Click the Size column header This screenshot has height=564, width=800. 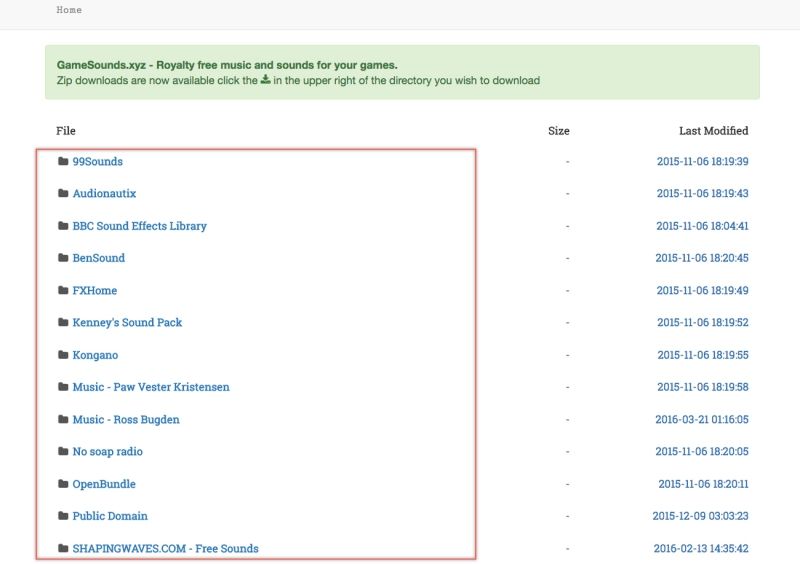coord(559,131)
